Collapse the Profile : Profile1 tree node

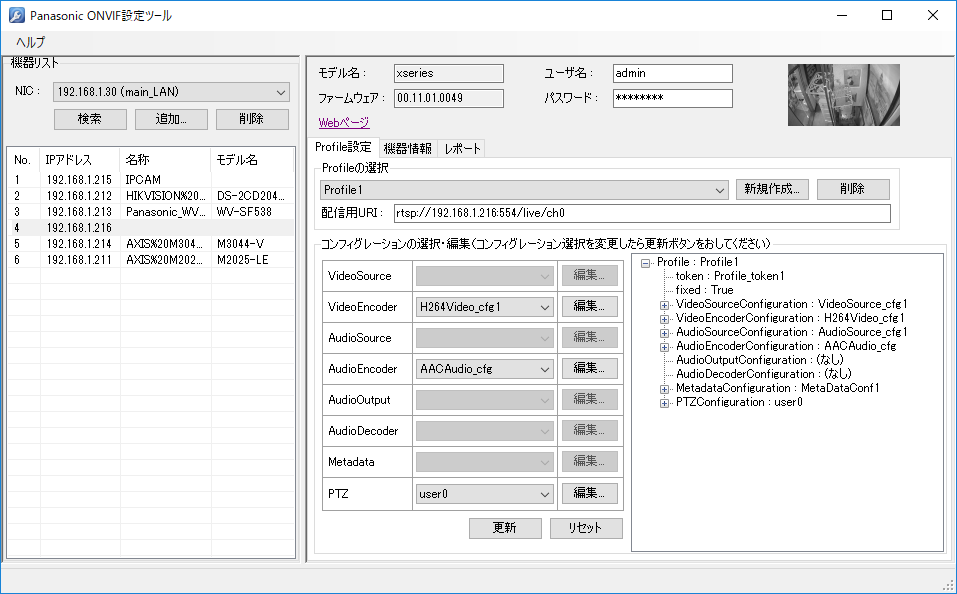[645, 263]
